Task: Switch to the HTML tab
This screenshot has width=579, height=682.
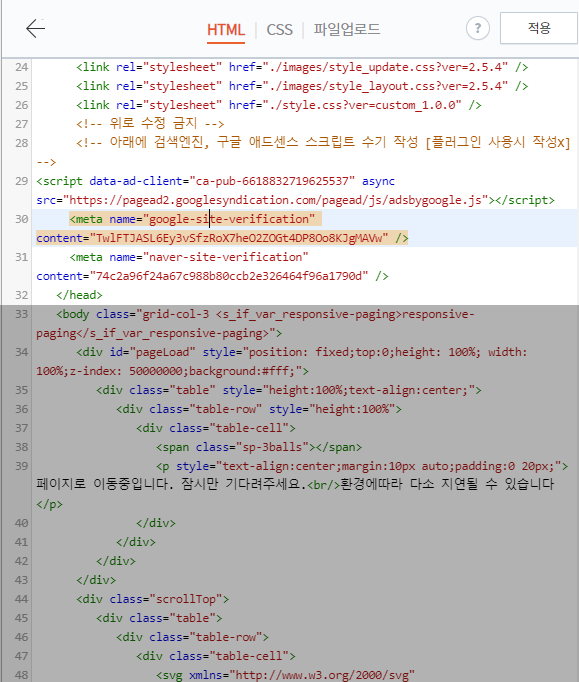Action: tap(226, 30)
